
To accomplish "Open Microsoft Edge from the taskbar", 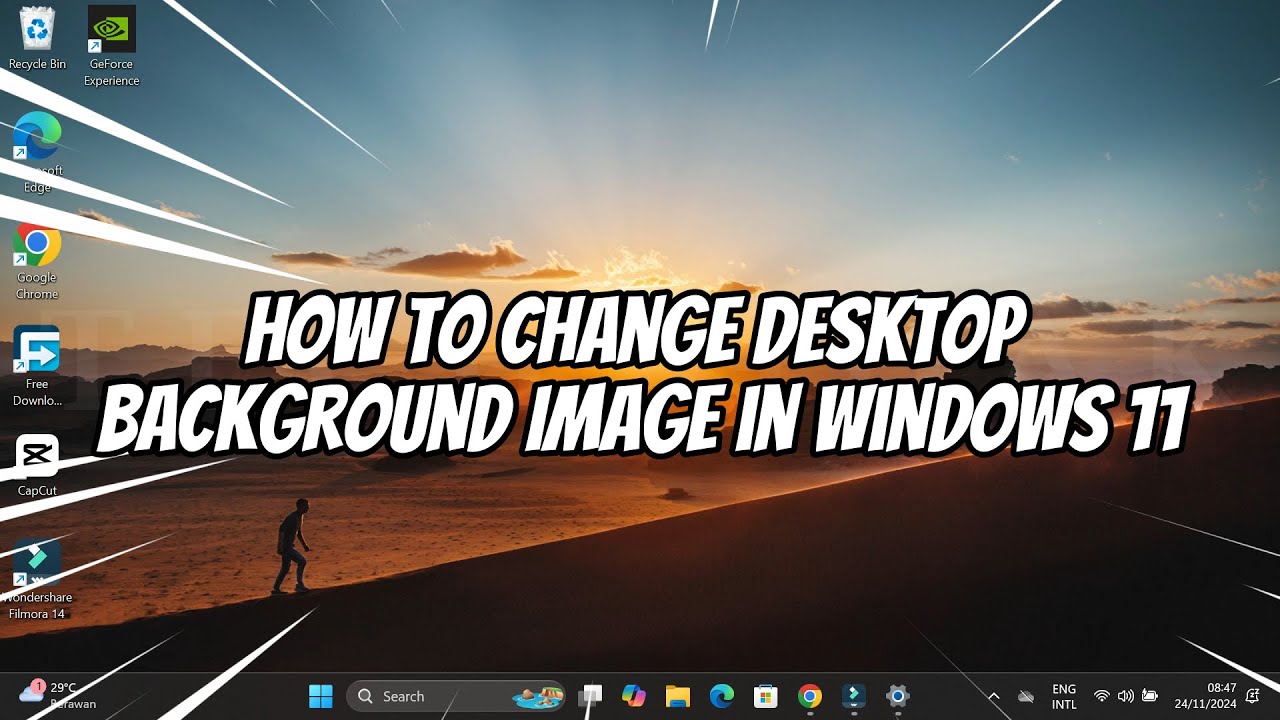I will [722, 696].
